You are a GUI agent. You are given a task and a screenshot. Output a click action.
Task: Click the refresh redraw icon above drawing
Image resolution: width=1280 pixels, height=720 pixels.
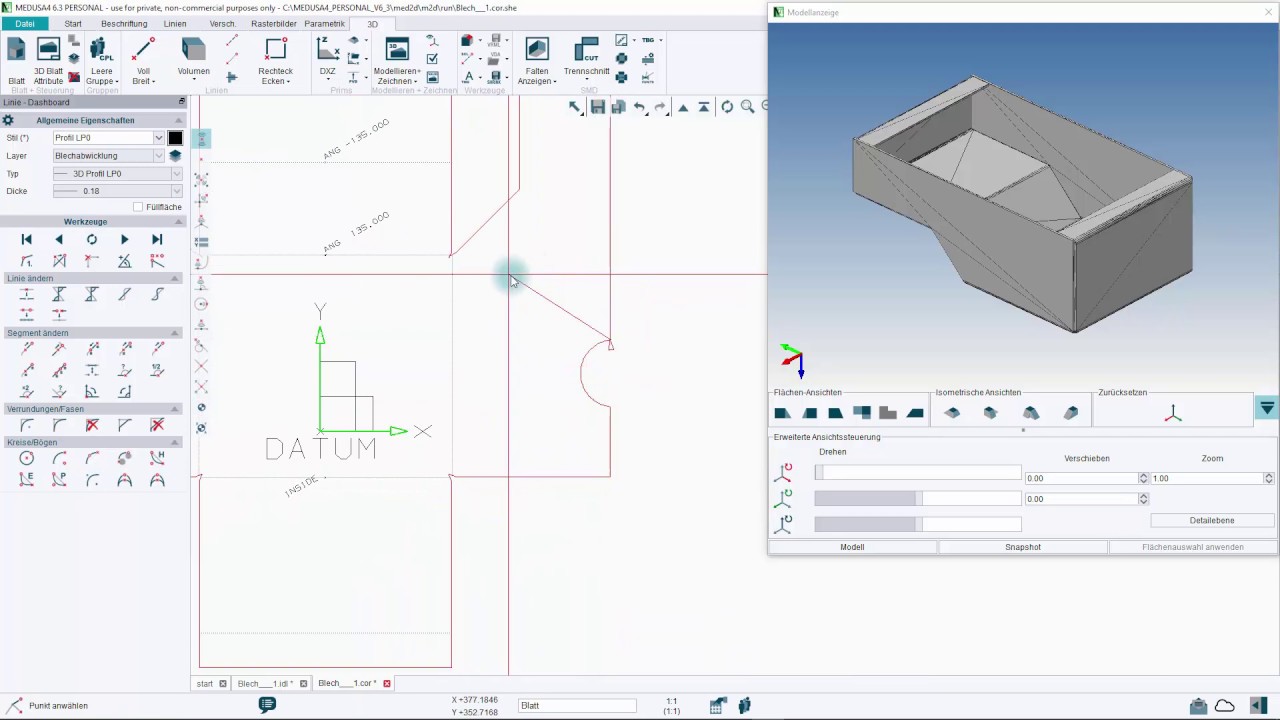coord(727,107)
